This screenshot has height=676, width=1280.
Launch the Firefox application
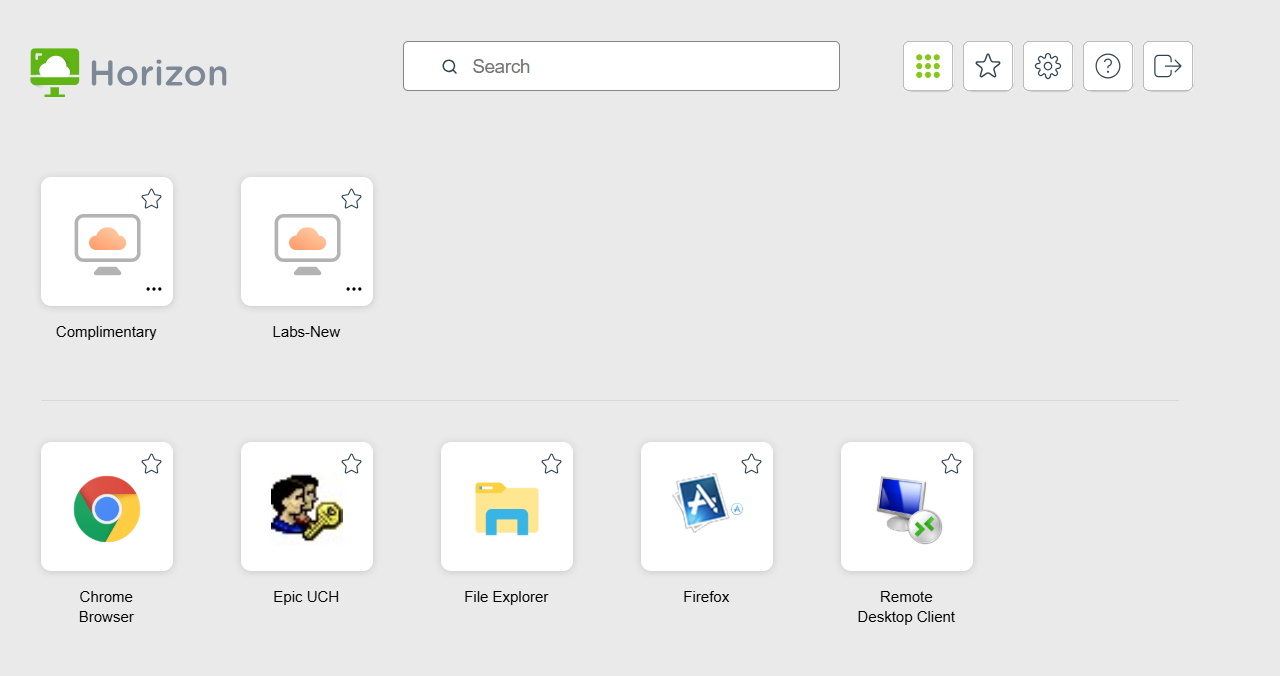[x=707, y=507]
